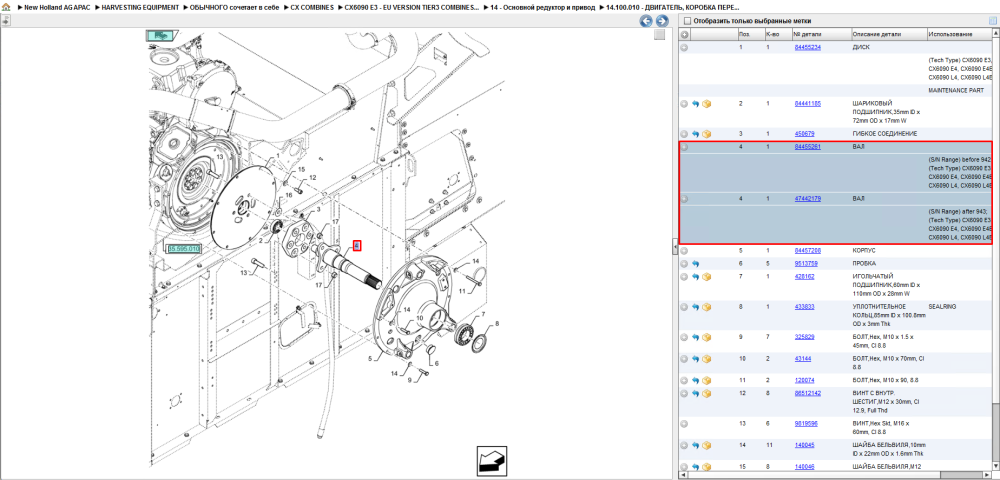The image size is (1000, 480).
Task: Click the package icon for part 325829
Action: tap(707, 337)
